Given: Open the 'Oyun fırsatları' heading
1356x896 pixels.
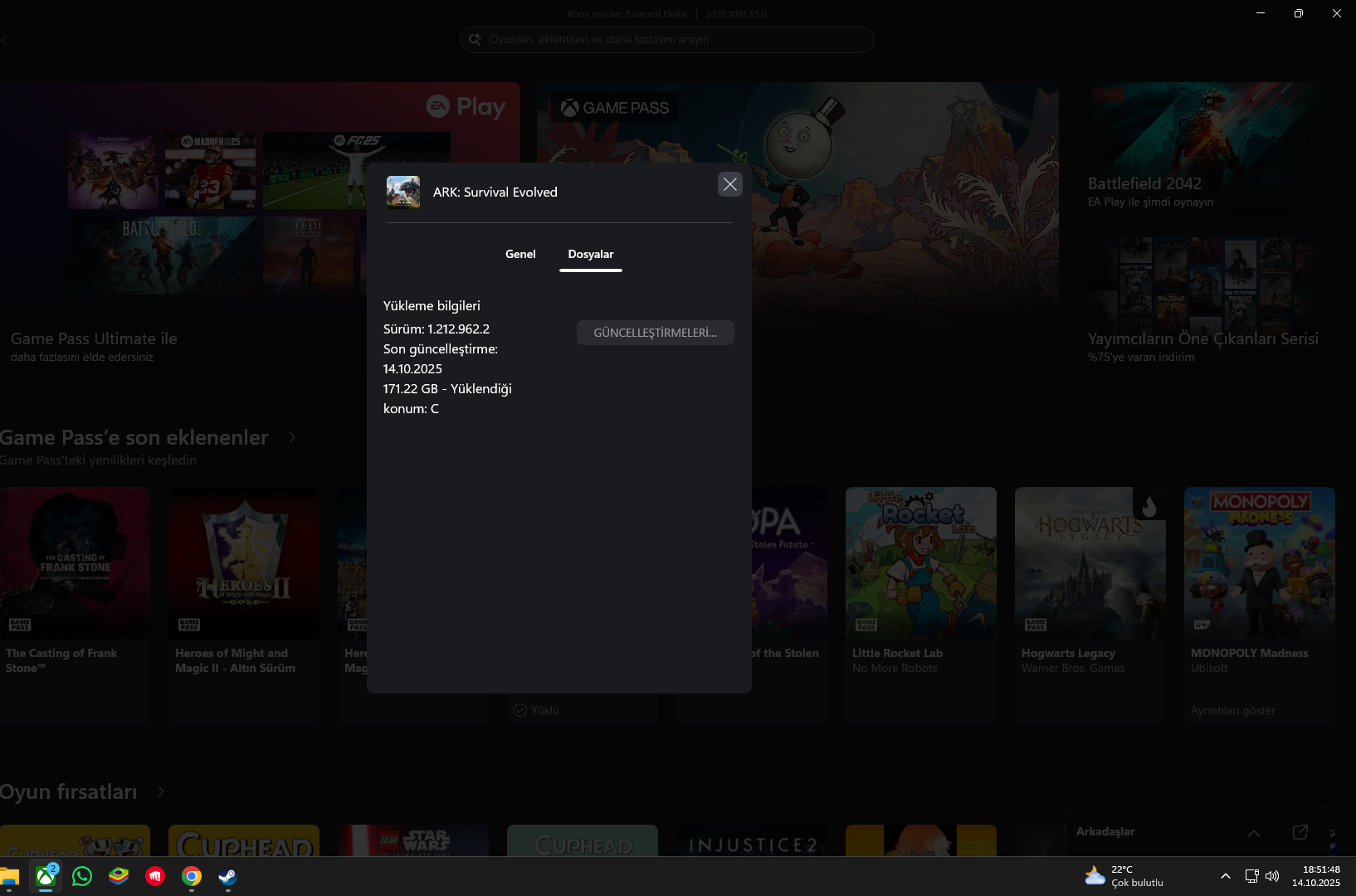Looking at the screenshot, I should 69,791.
